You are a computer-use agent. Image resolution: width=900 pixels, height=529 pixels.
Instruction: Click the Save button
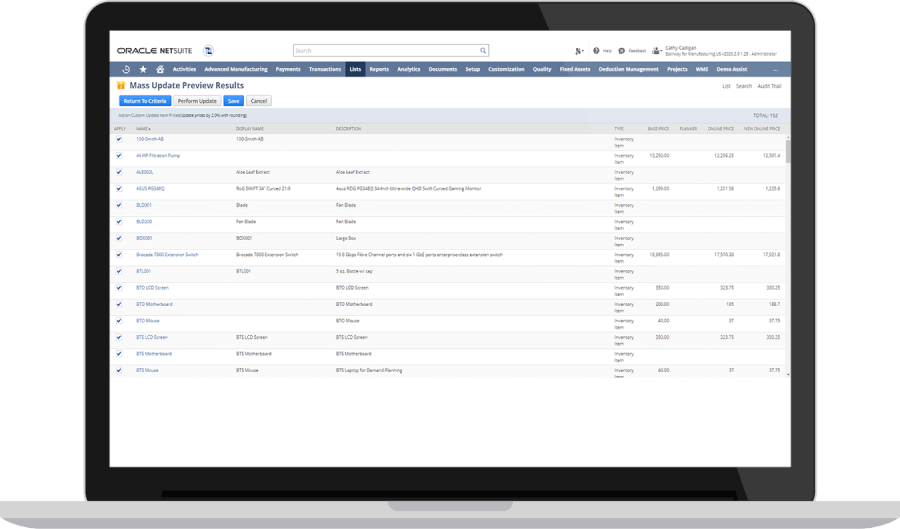[234, 101]
